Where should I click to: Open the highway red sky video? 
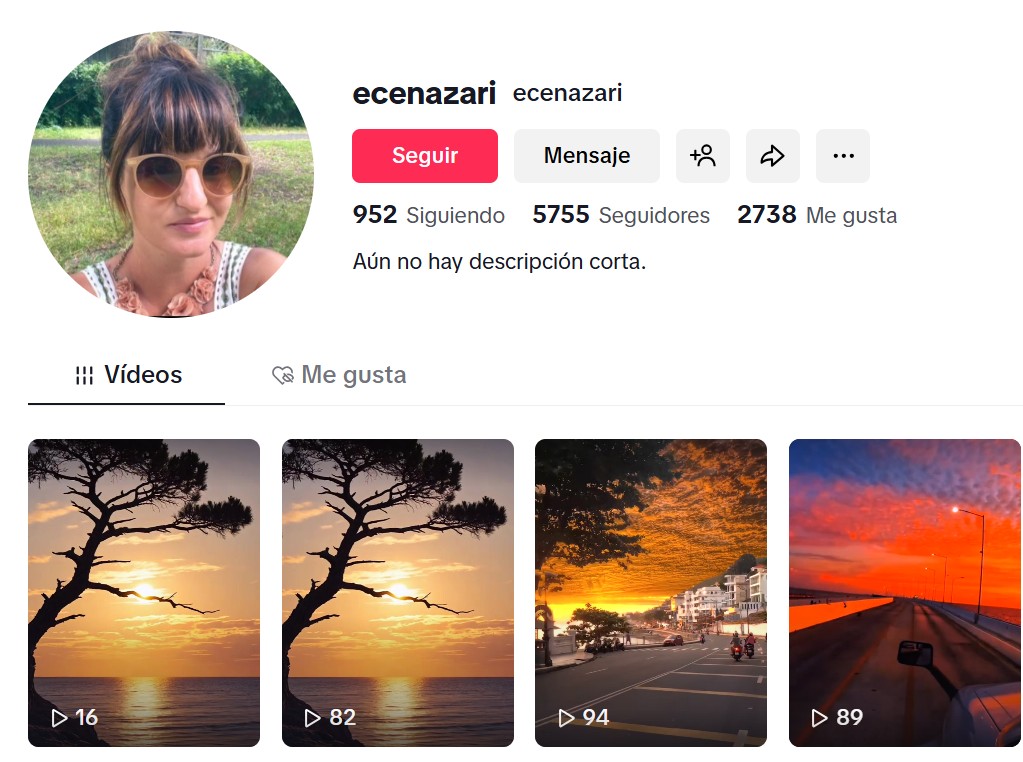904,592
